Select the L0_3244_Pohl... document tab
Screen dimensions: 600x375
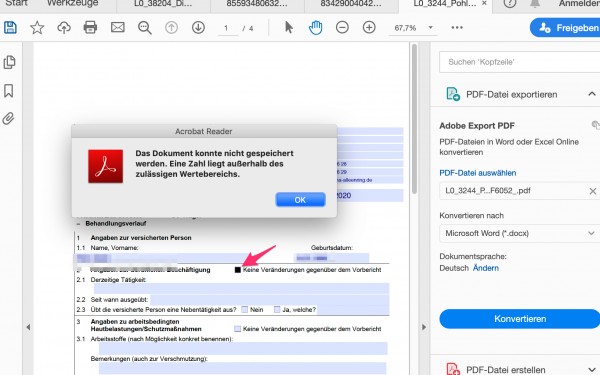(x=445, y=3)
